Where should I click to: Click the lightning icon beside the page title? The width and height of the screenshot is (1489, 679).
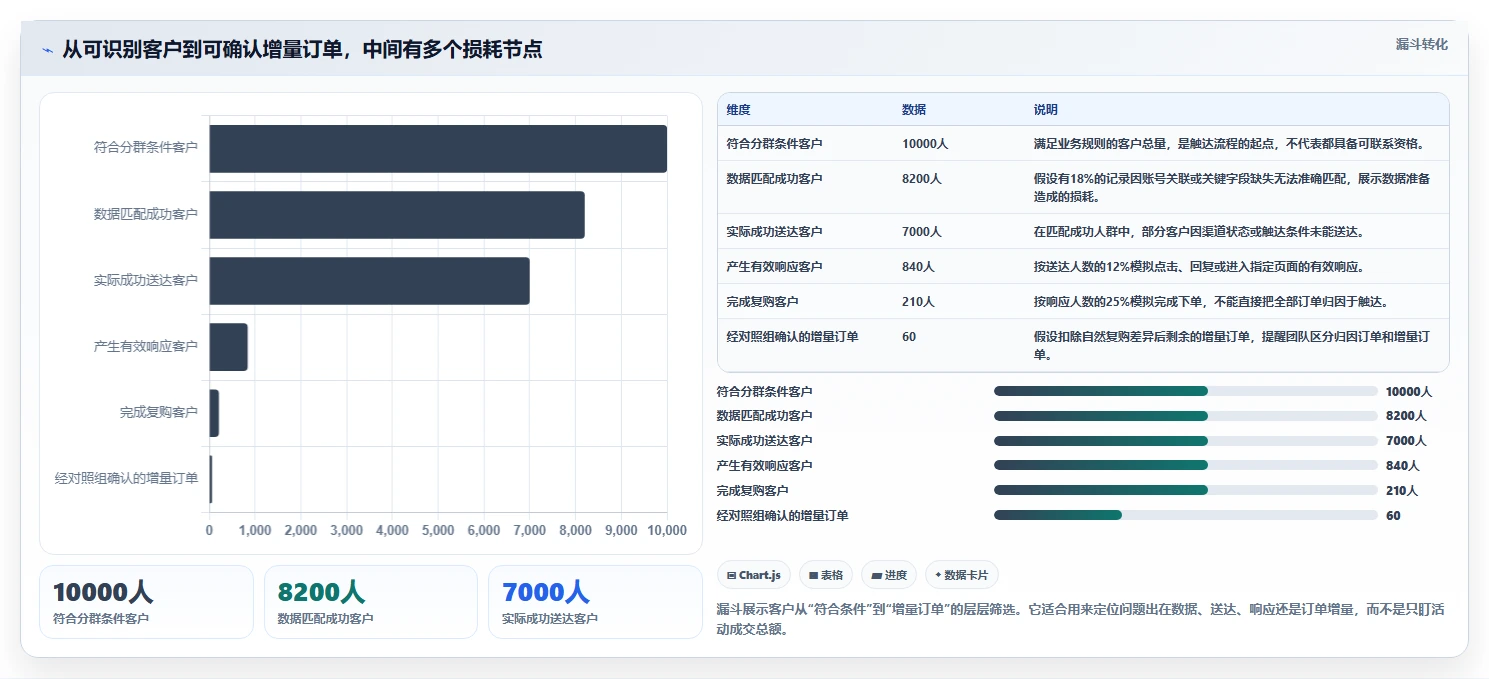(x=47, y=50)
